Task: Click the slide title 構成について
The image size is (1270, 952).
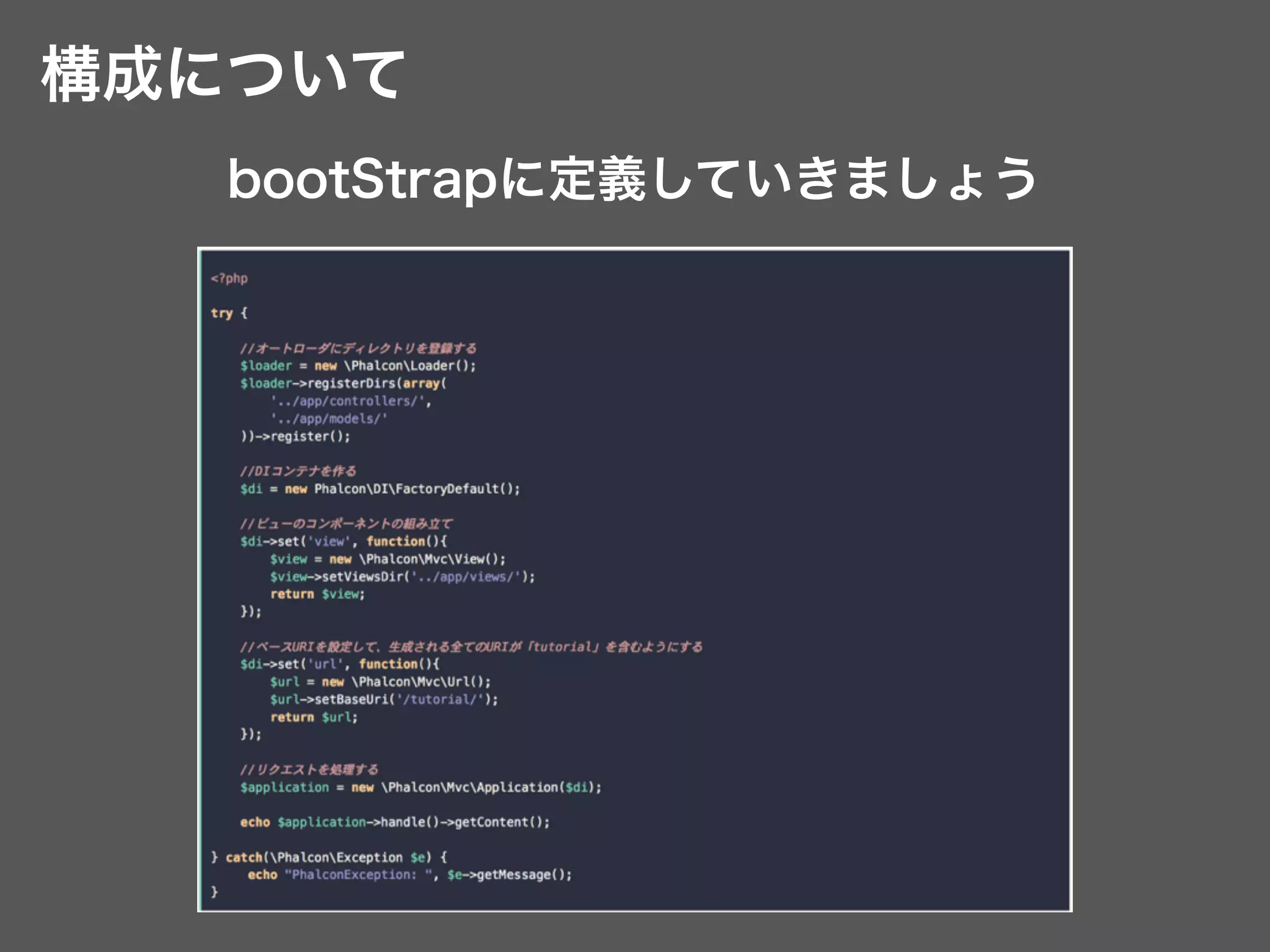Action: 223,74
